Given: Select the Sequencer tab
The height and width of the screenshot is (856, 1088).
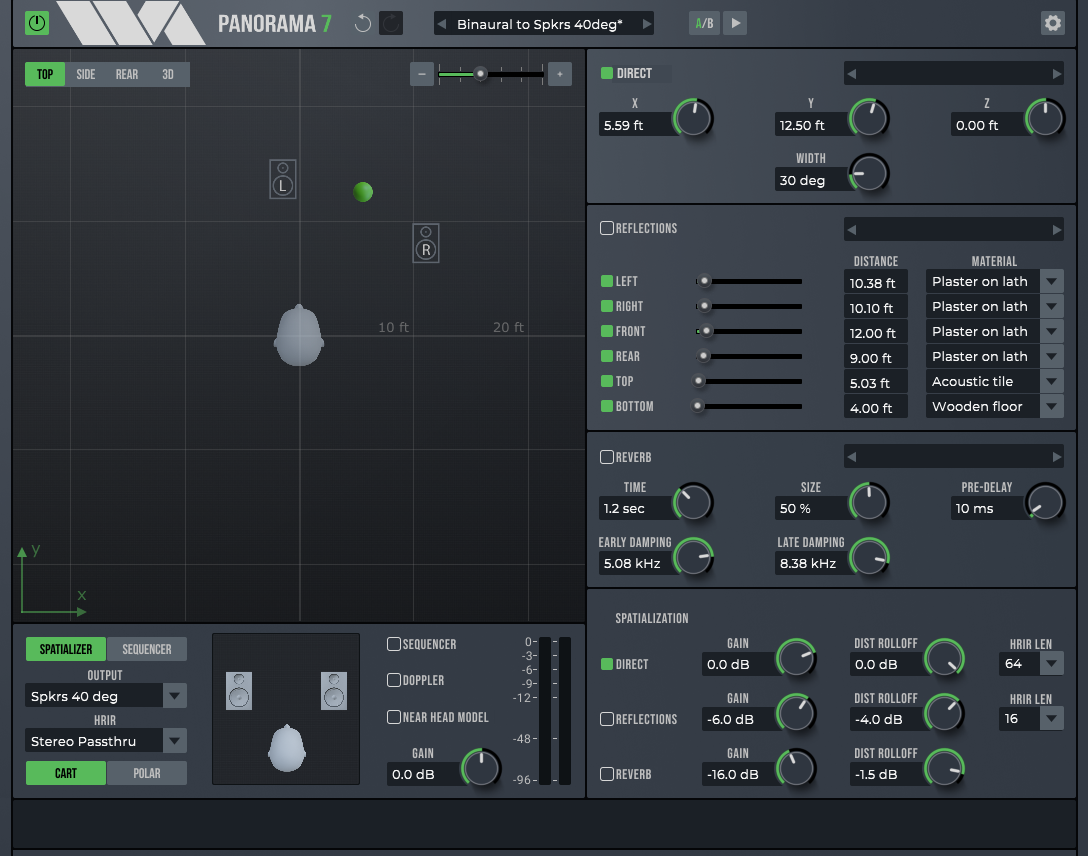Looking at the screenshot, I should [147, 649].
